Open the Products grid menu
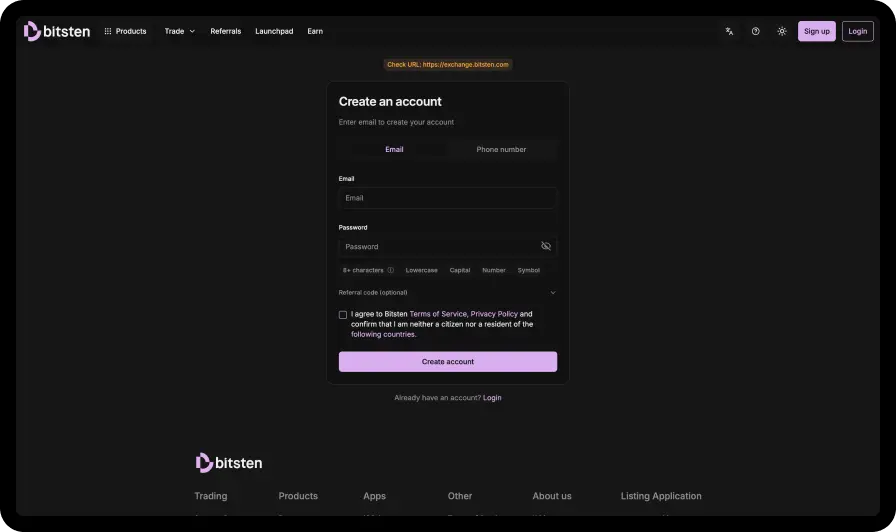 click(x=125, y=31)
